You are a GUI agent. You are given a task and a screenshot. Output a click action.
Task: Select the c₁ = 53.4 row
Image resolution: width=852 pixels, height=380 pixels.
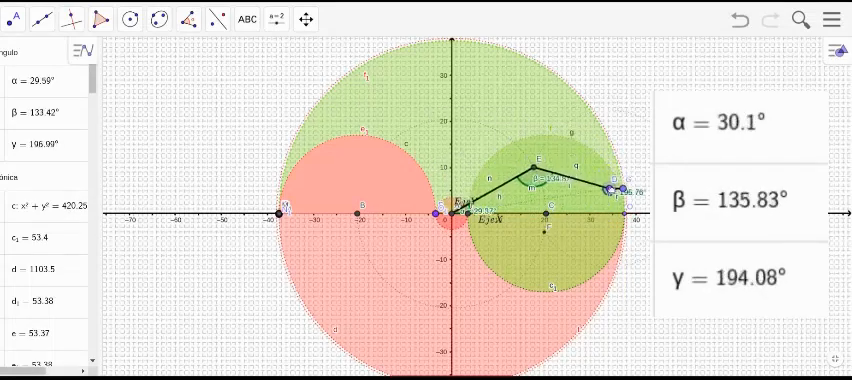point(44,238)
